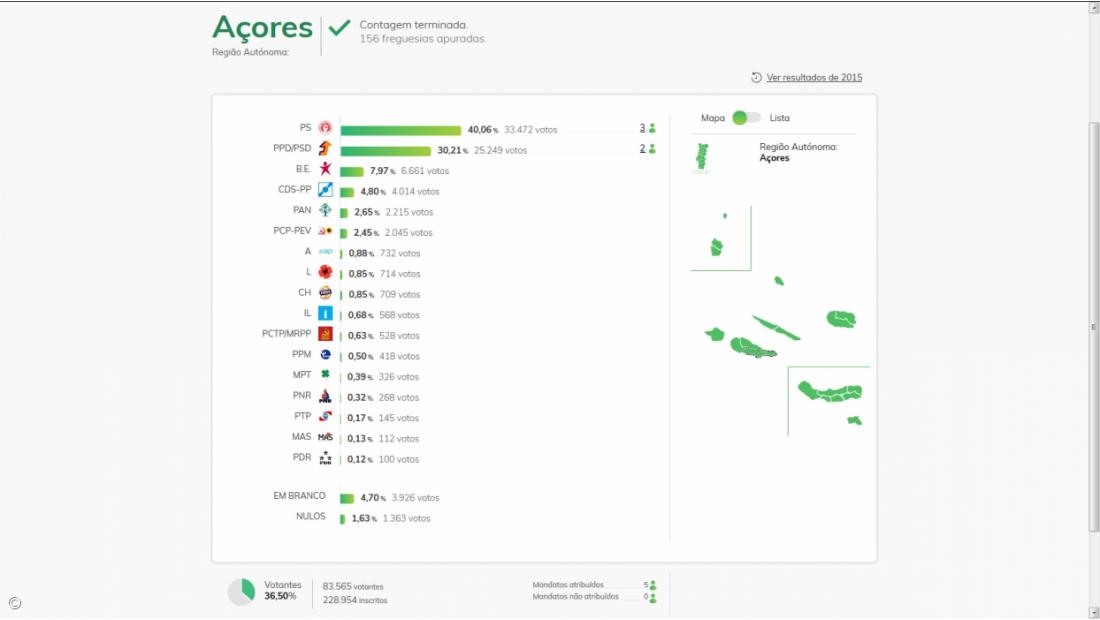
Task: Click the PS 40,06% result bar
Action: click(x=400, y=128)
